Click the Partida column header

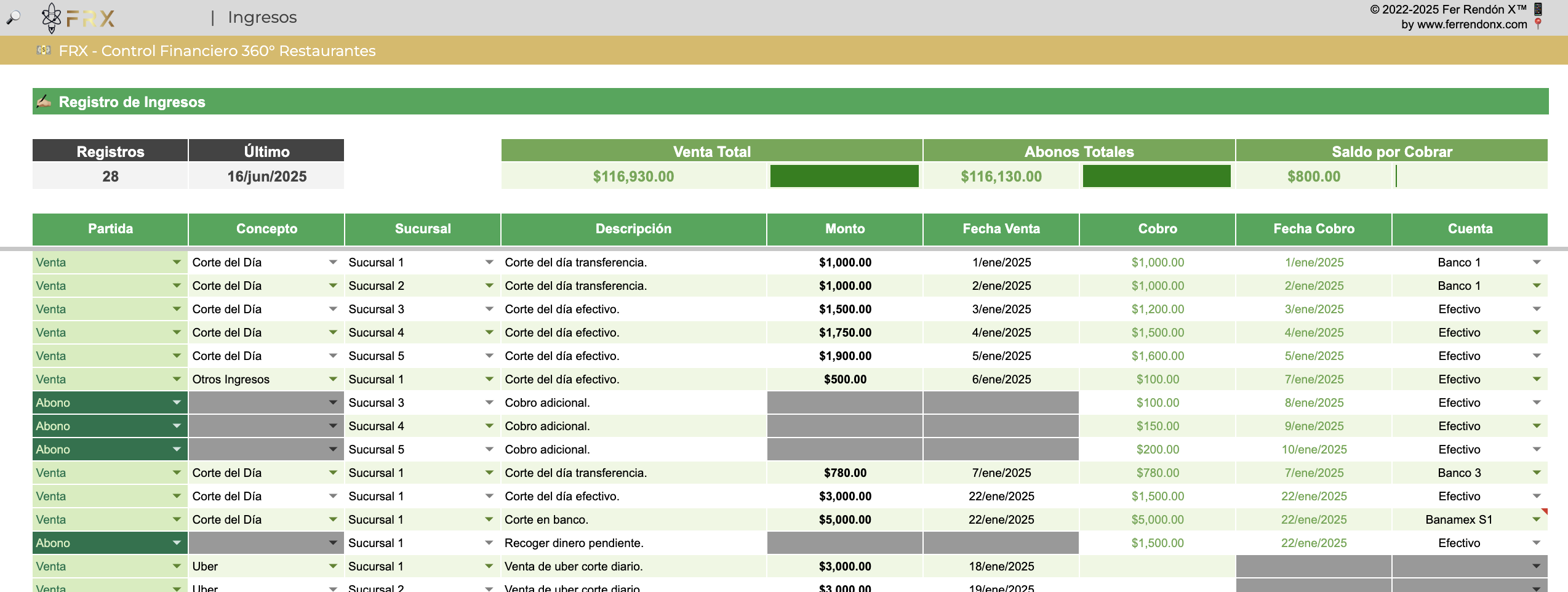click(x=110, y=229)
